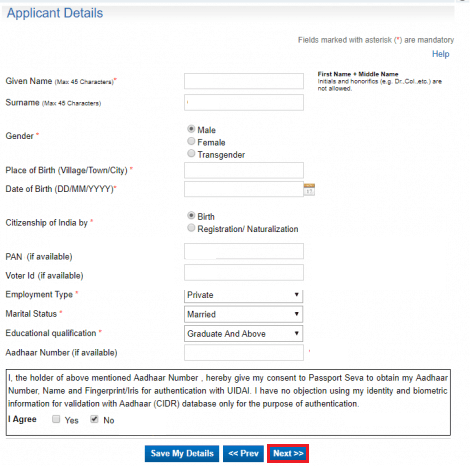470x466 pixels.
Task: Click Save My Details button
Action: 182,453
